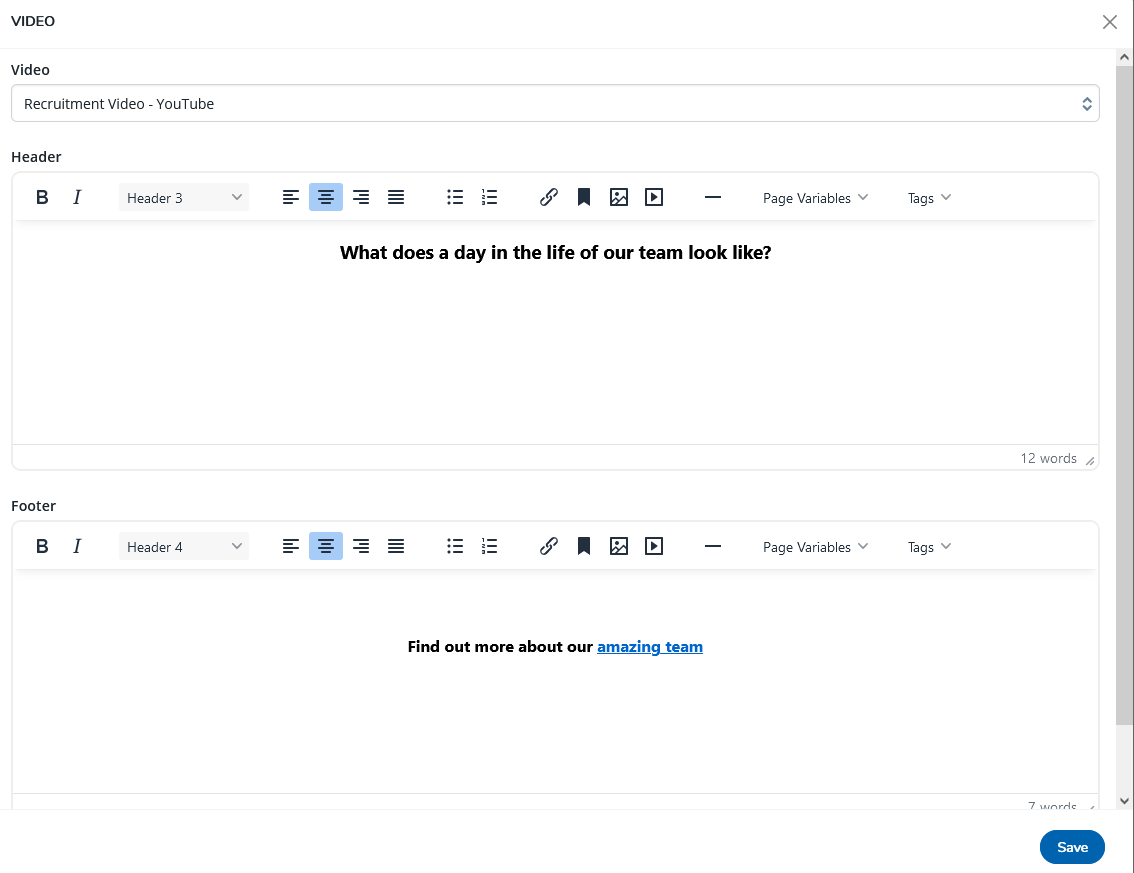
Task: Apply bullet list in the Header editor
Action: [455, 197]
